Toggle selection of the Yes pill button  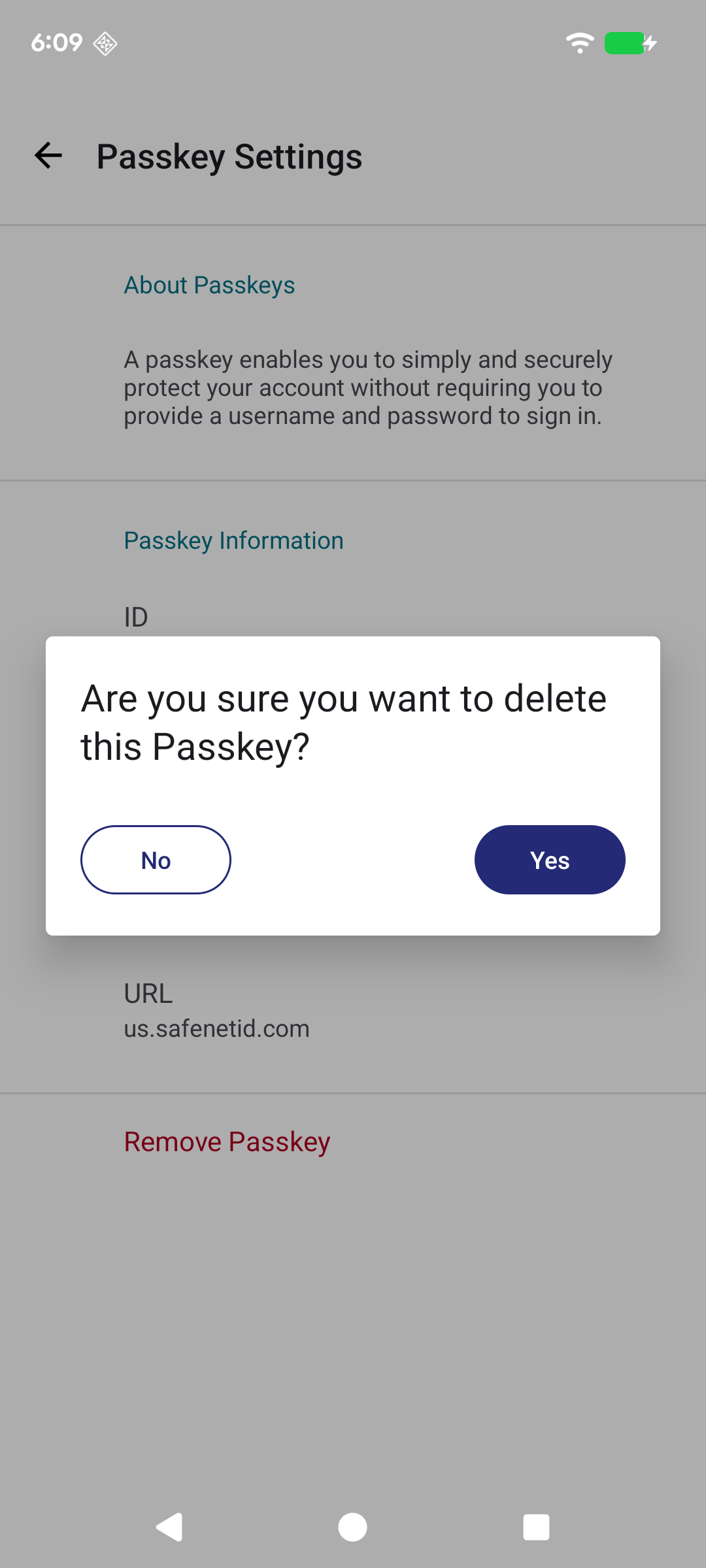pyautogui.click(x=550, y=860)
